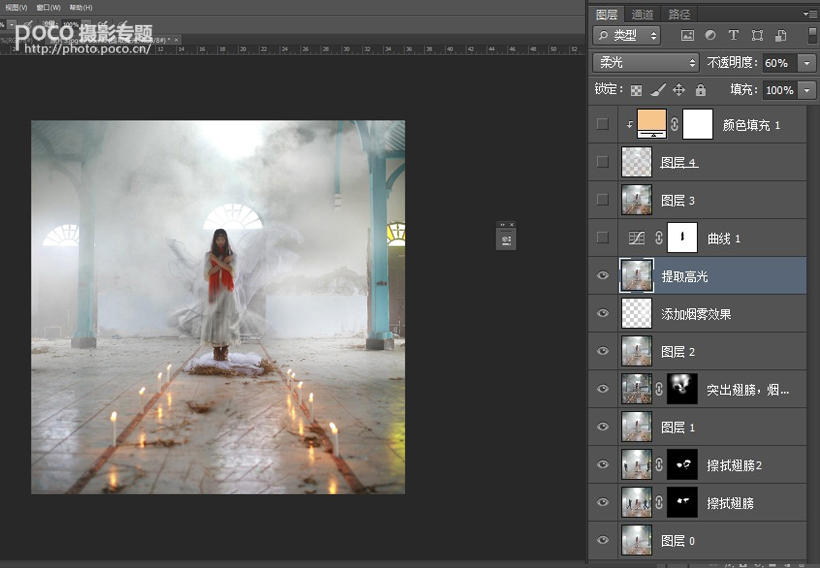The width and height of the screenshot is (820, 568).
Task: Click link icon between 曲线 1 thumbnail and mask
Action: click(659, 237)
